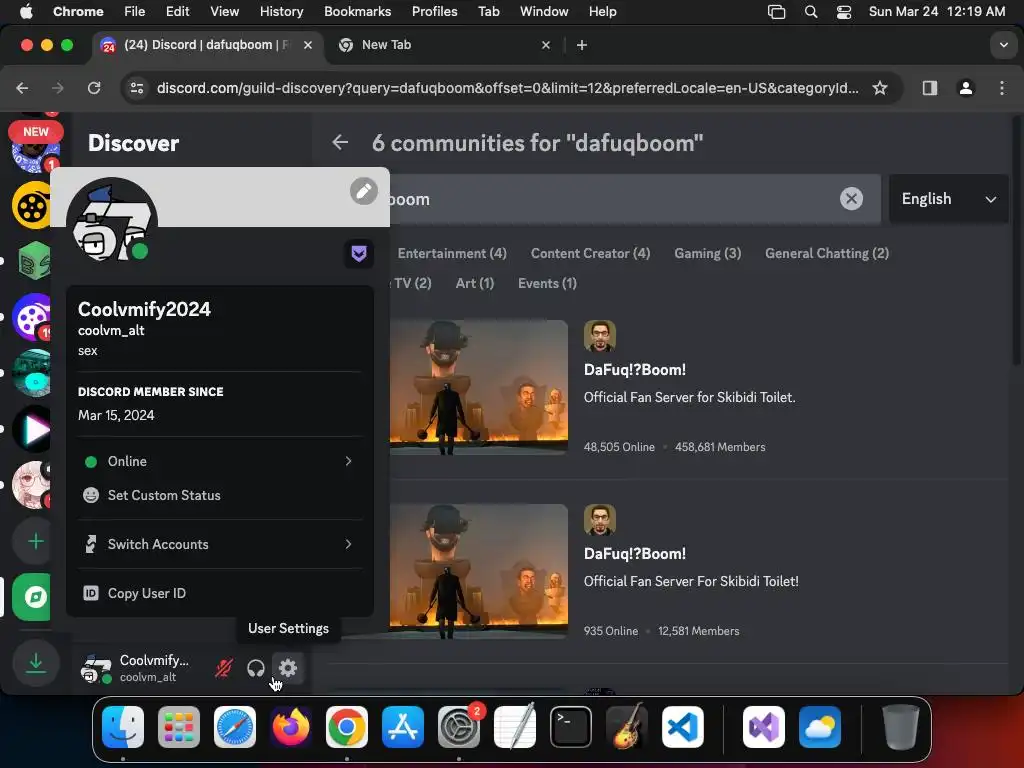Open teal circular server icon

31,373
